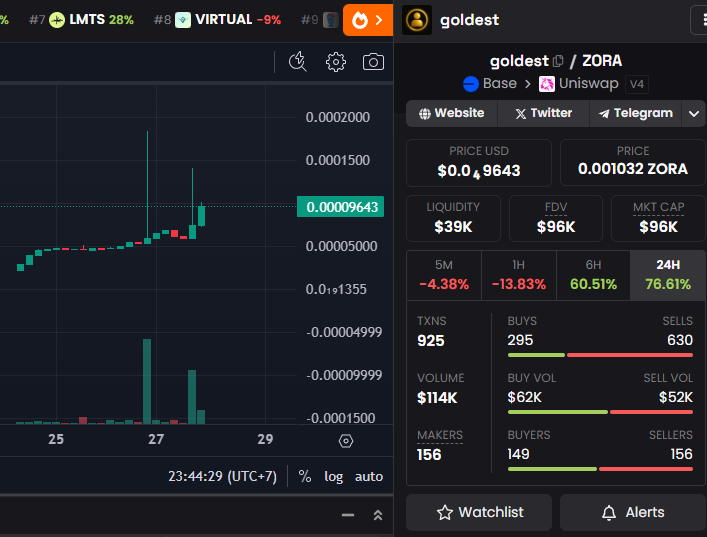This screenshot has width=707, height=537.
Task: Click the buy vol versus sell vol bar
Action: coord(600,412)
